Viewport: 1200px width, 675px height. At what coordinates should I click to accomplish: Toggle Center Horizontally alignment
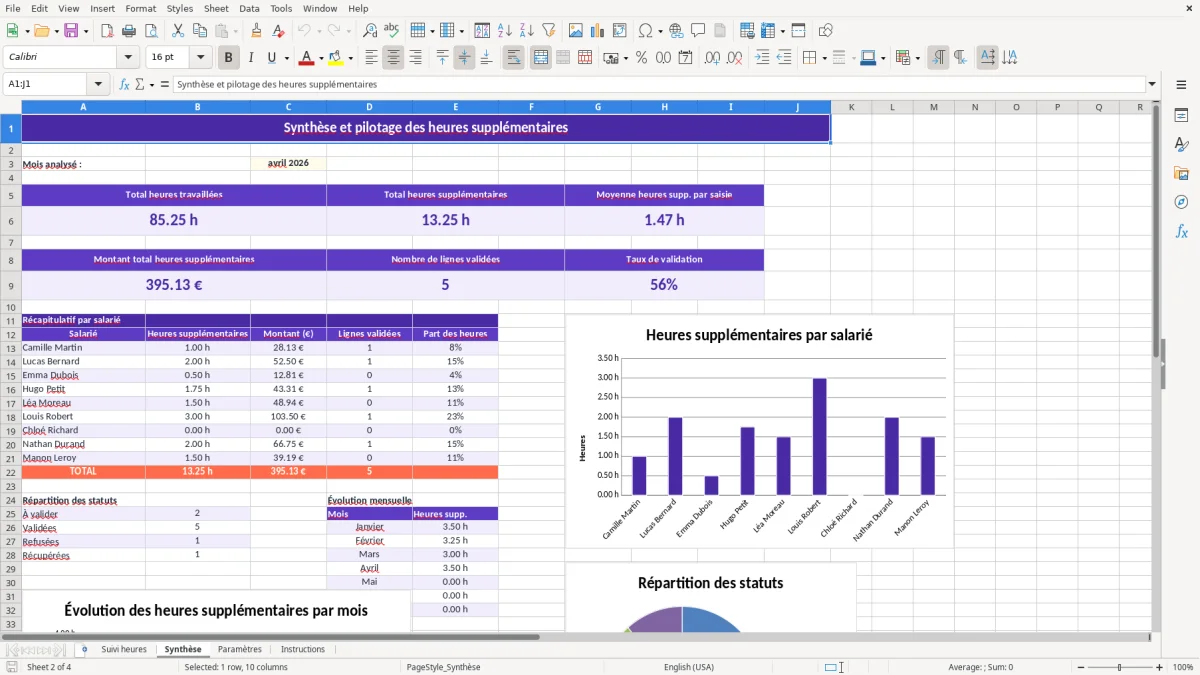click(393, 58)
